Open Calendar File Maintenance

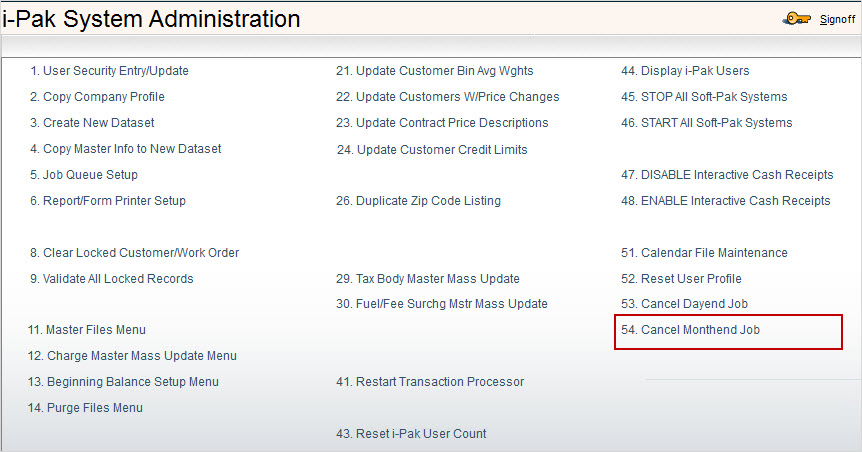pos(704,253)
